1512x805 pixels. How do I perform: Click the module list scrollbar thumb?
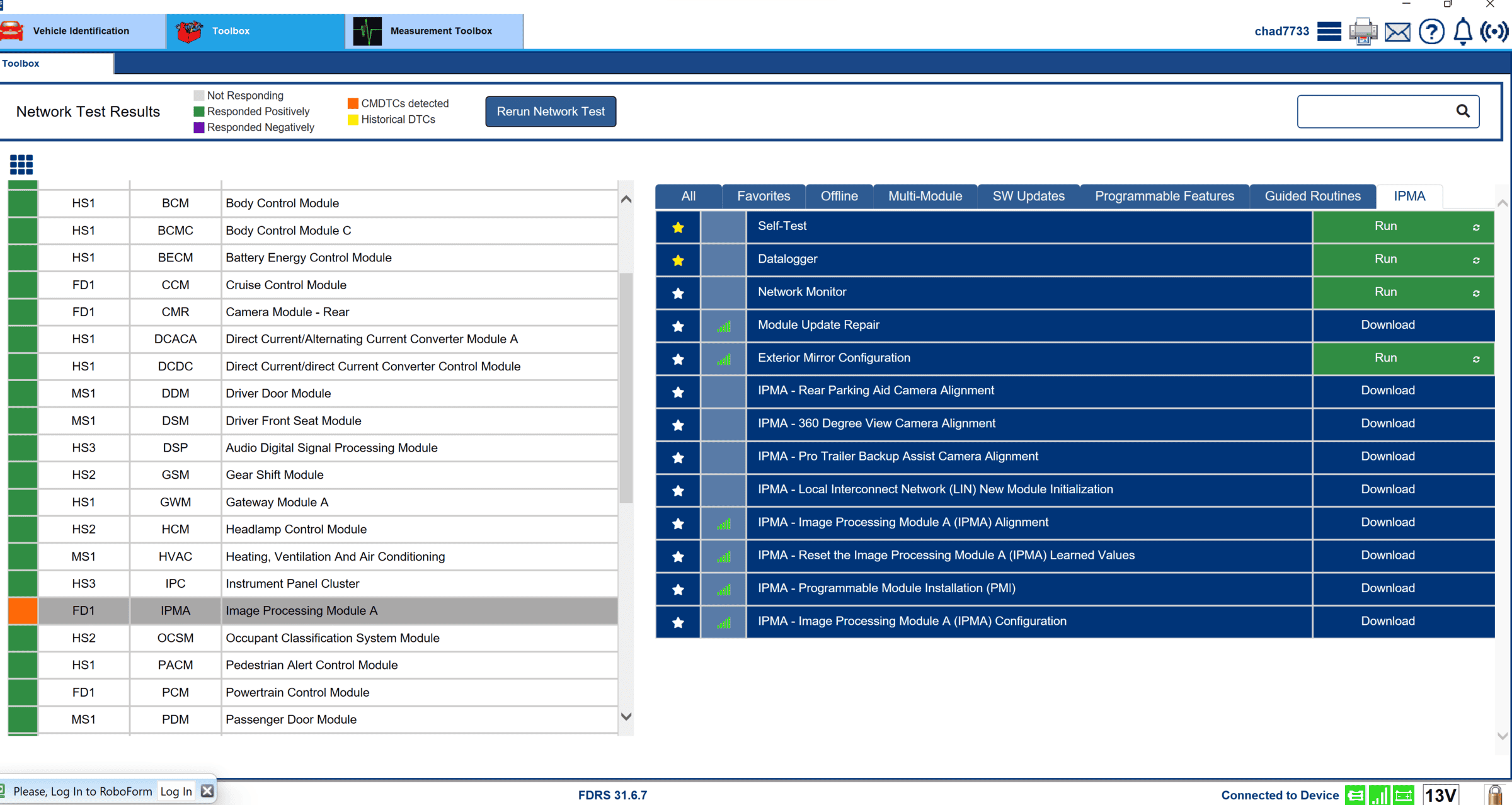tap(626, 387)
